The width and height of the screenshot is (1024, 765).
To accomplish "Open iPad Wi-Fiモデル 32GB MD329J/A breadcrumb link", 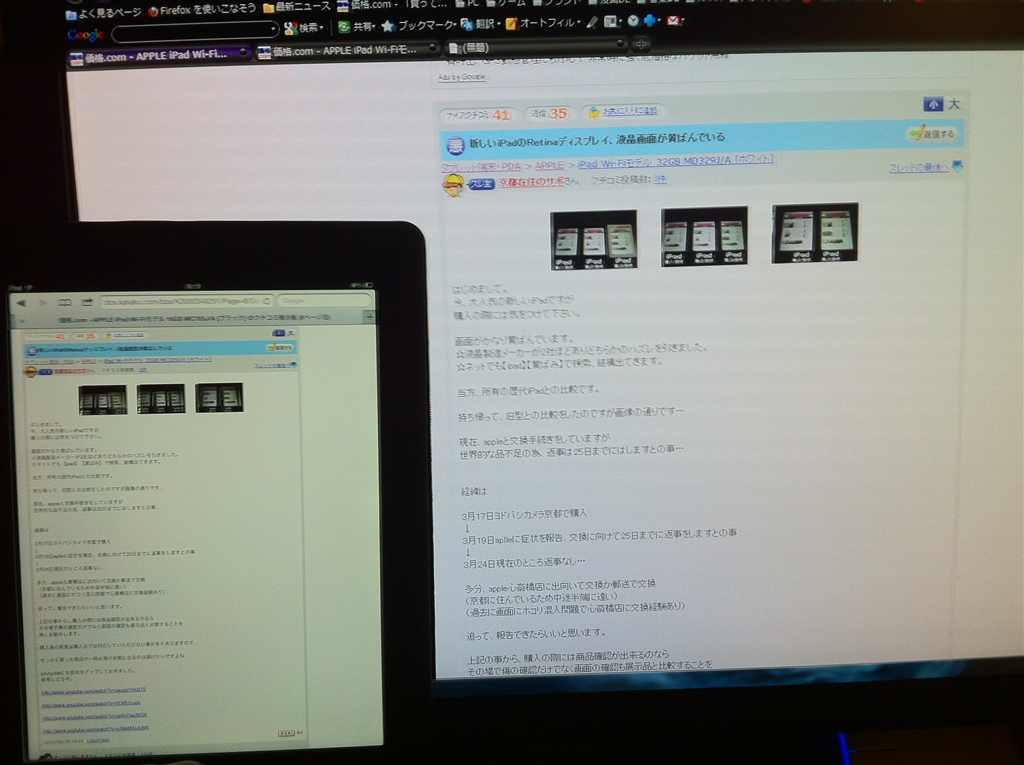I will pos(676,161).
